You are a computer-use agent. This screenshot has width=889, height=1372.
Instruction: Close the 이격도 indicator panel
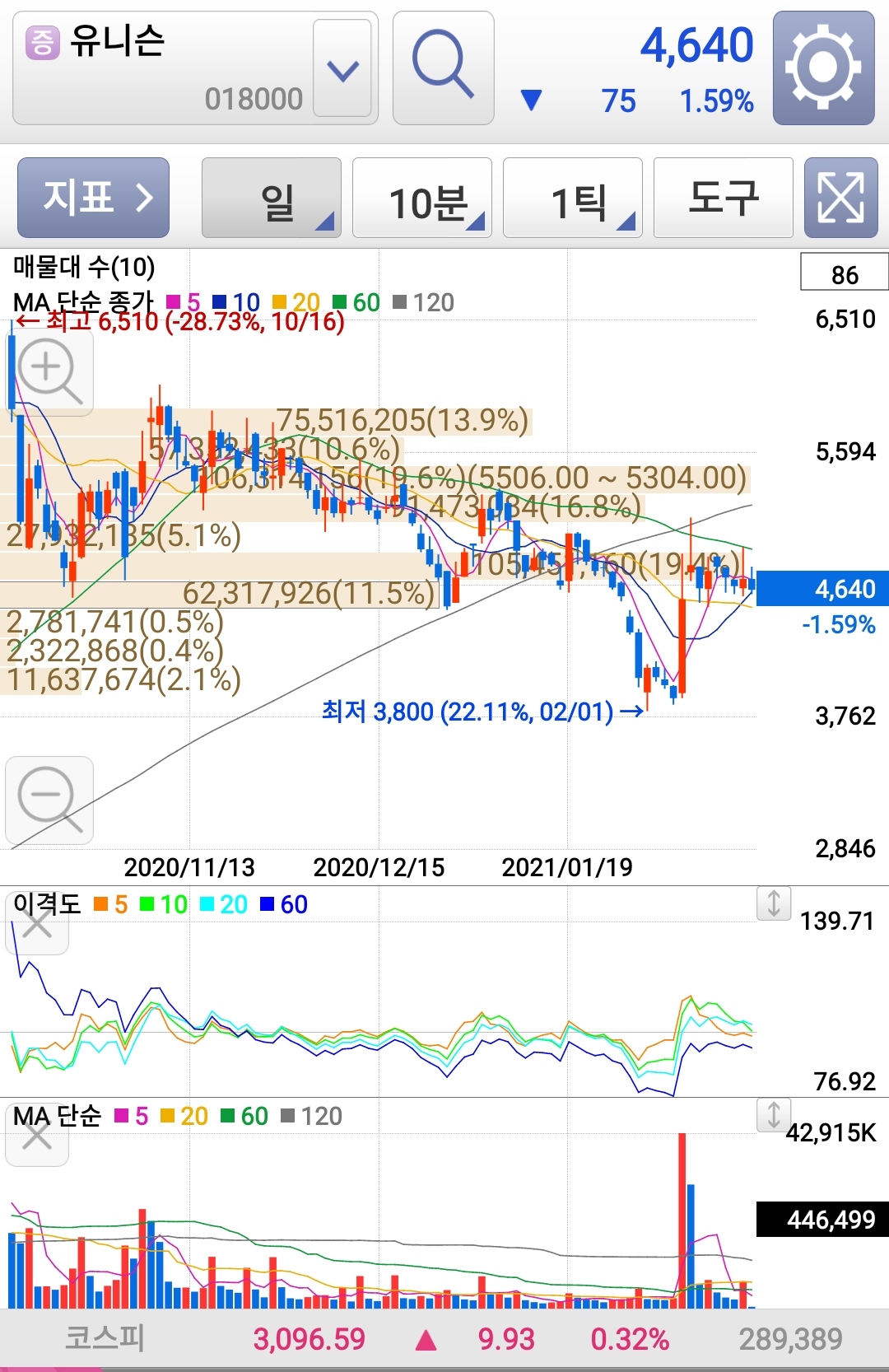(36, 924)
